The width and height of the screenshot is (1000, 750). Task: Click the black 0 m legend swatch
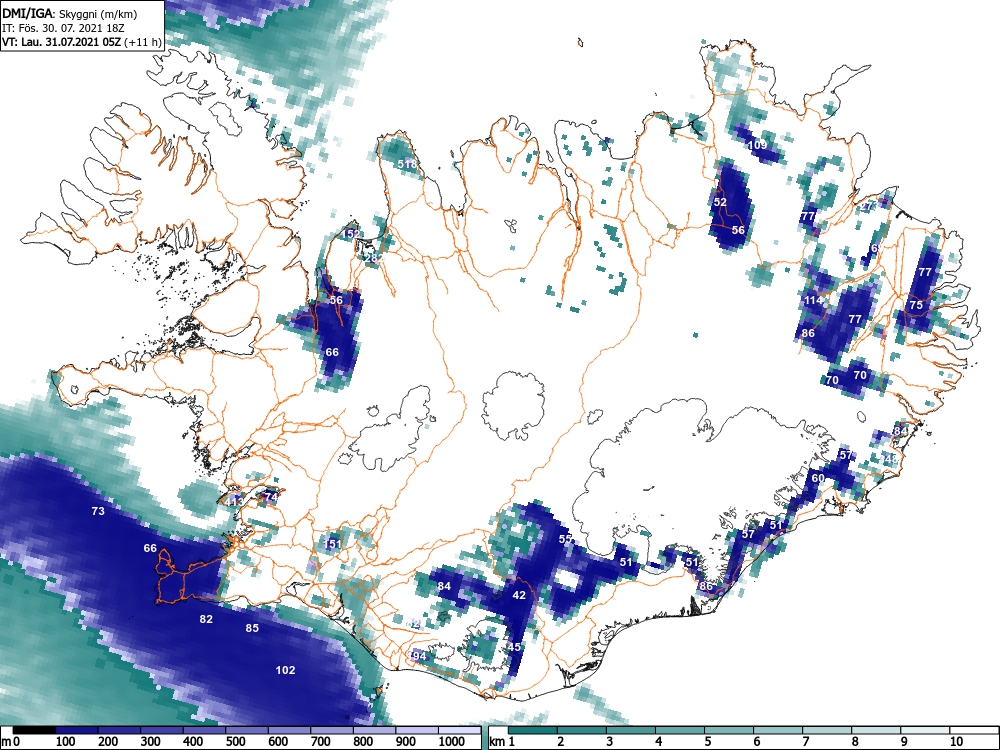click(x=34, y=730)
